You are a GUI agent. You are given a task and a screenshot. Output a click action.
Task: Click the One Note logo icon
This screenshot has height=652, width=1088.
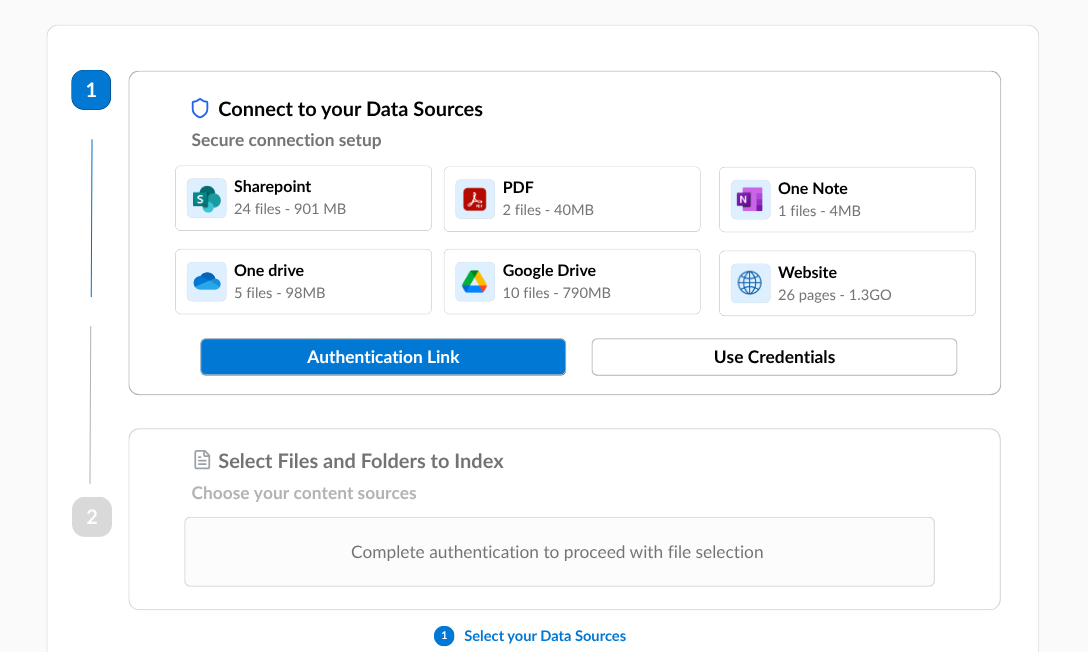(x=750, y=200)
